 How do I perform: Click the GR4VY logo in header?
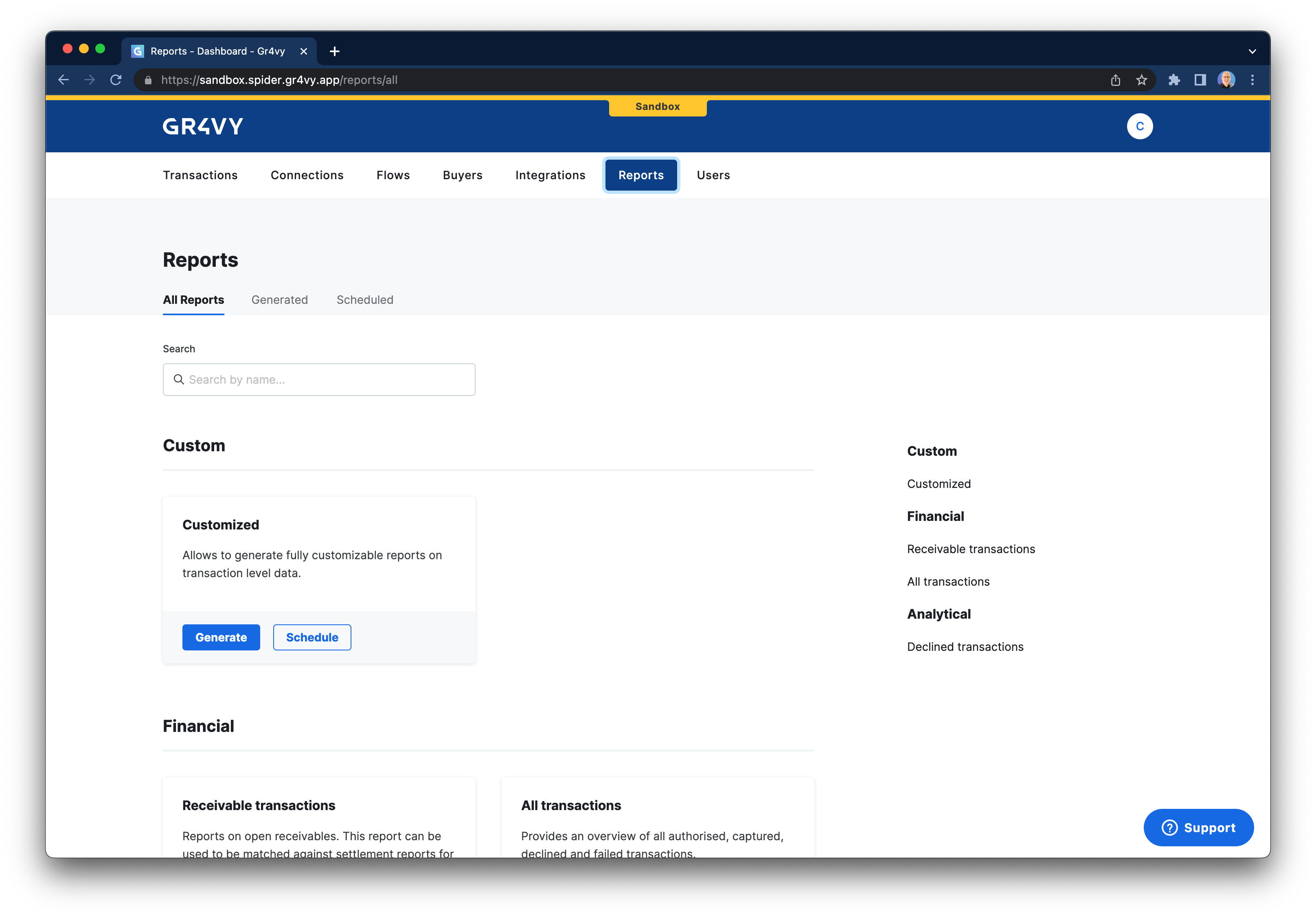tap(203, 126)
